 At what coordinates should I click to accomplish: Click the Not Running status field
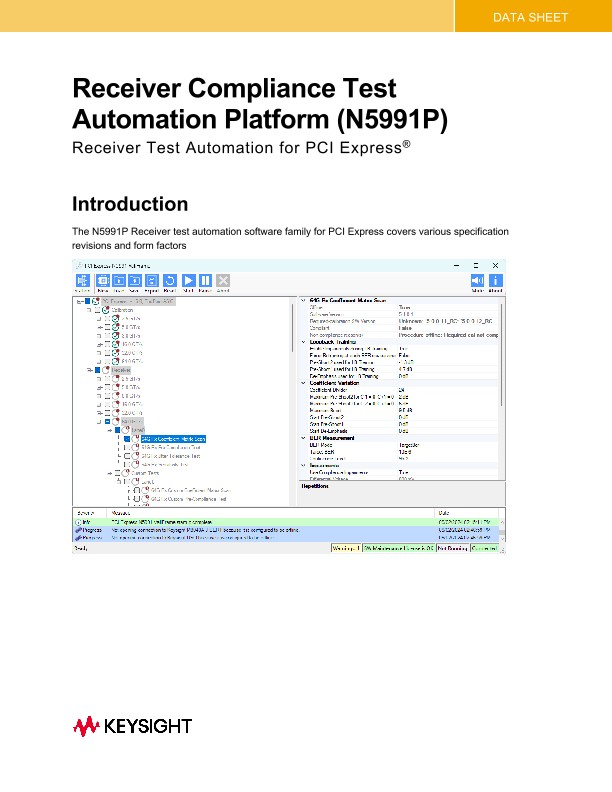coord(453,549)
